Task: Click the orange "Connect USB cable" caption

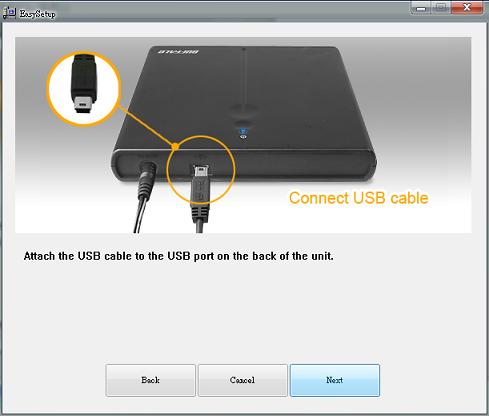Action: [358, 198]
